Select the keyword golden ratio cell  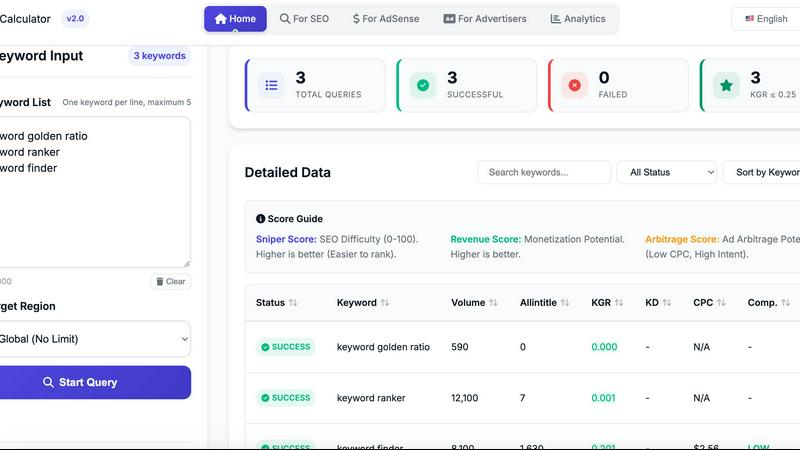(383, 347)
